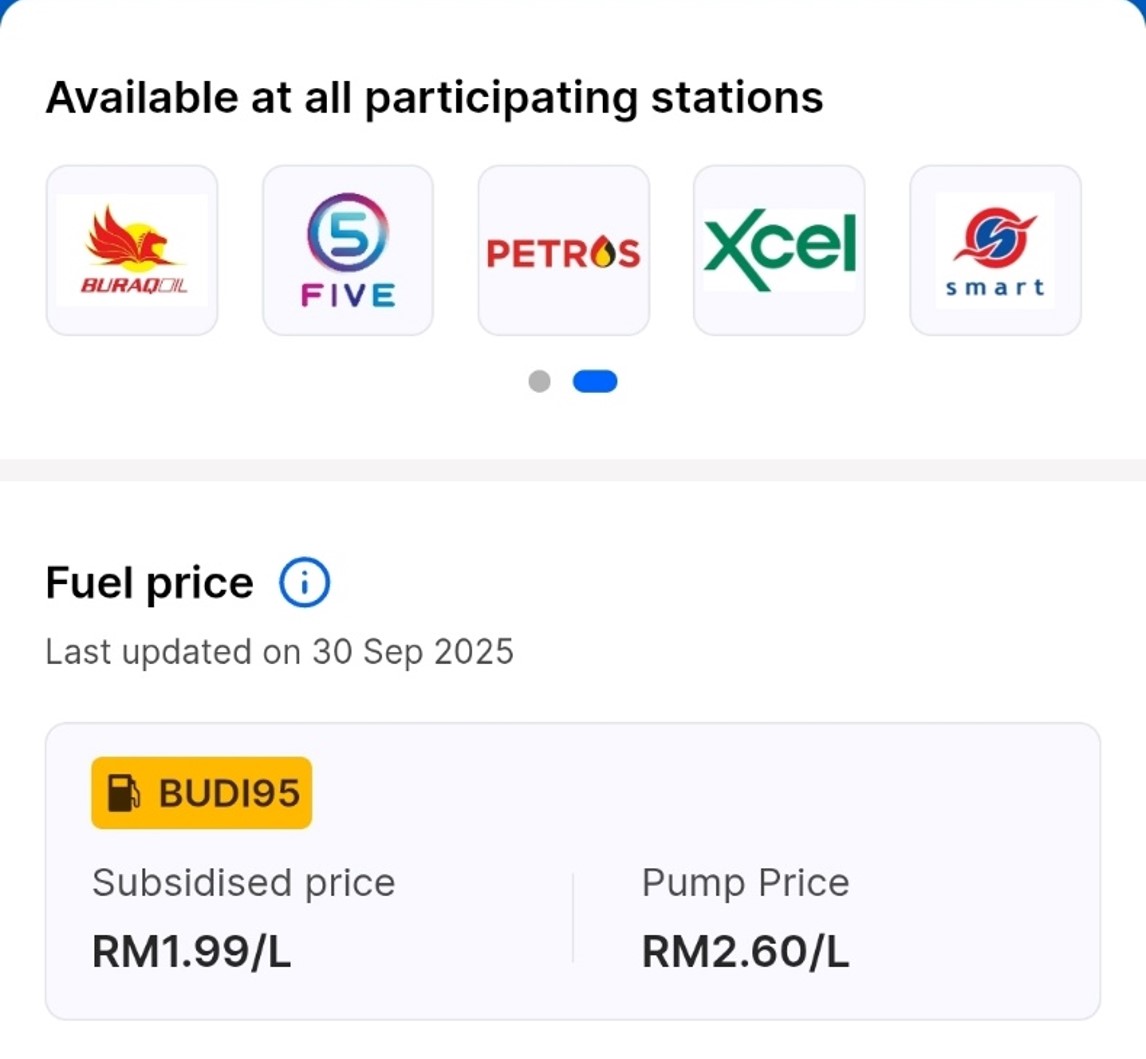Screen dimensions: 1146x1059
Task: Tap empty area right of BUDI95 badge in card
Action: (x=700, y=793)
